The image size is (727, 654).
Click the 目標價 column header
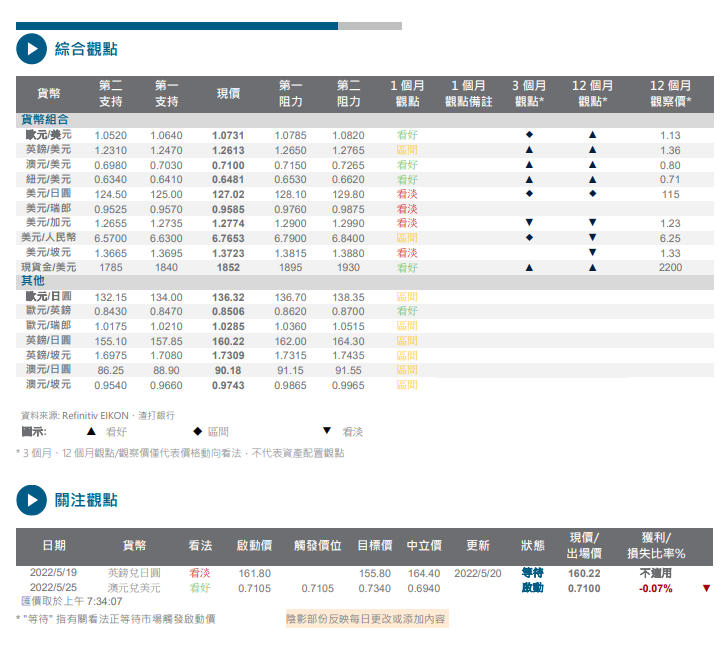pyautogui.click(x=375, y=546)
